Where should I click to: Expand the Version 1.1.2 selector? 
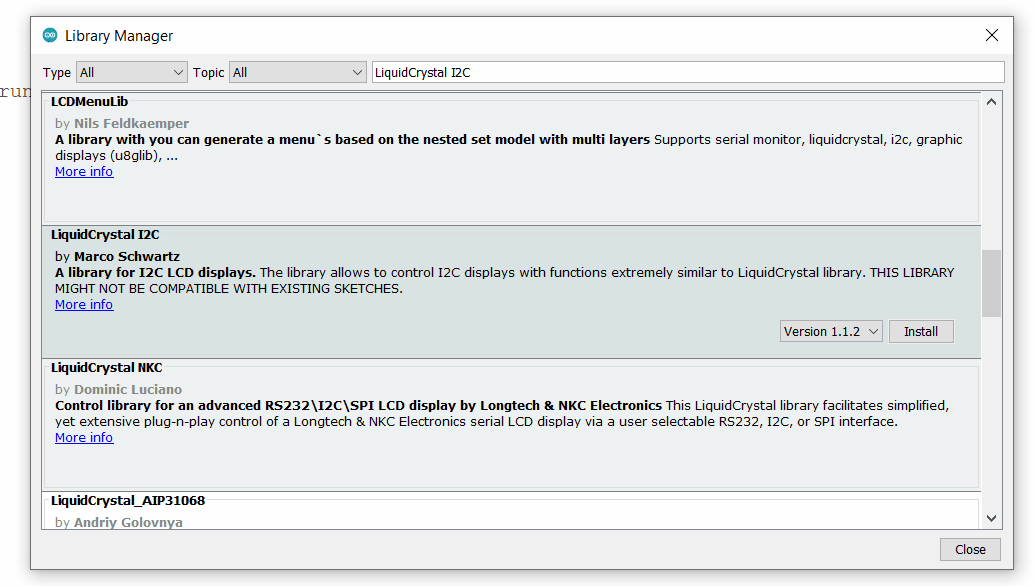coord(831,331)
